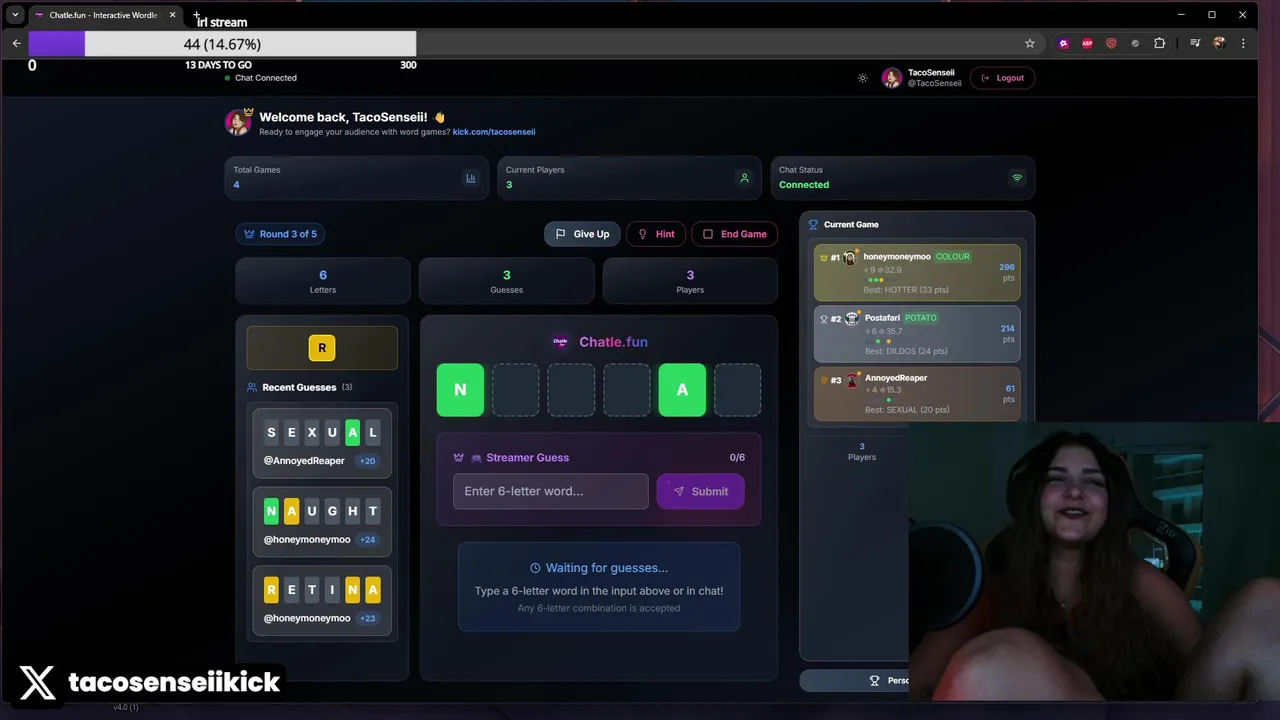Screen dimensions: 1280x720
Task: Select the NAUGHT guess row
Action: click(x=322, y=522)
